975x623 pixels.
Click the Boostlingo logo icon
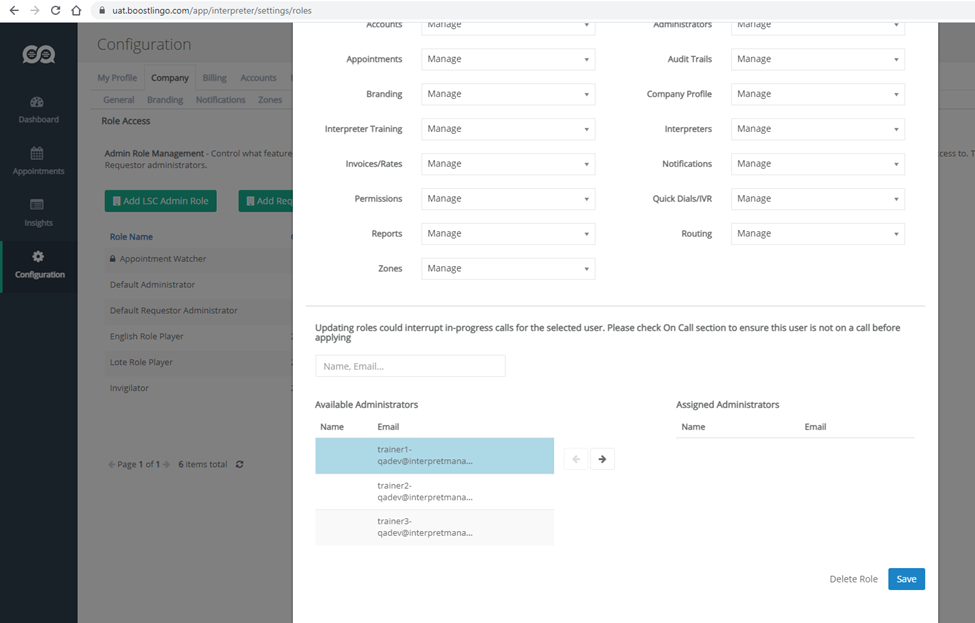click(x=38, y=54)
